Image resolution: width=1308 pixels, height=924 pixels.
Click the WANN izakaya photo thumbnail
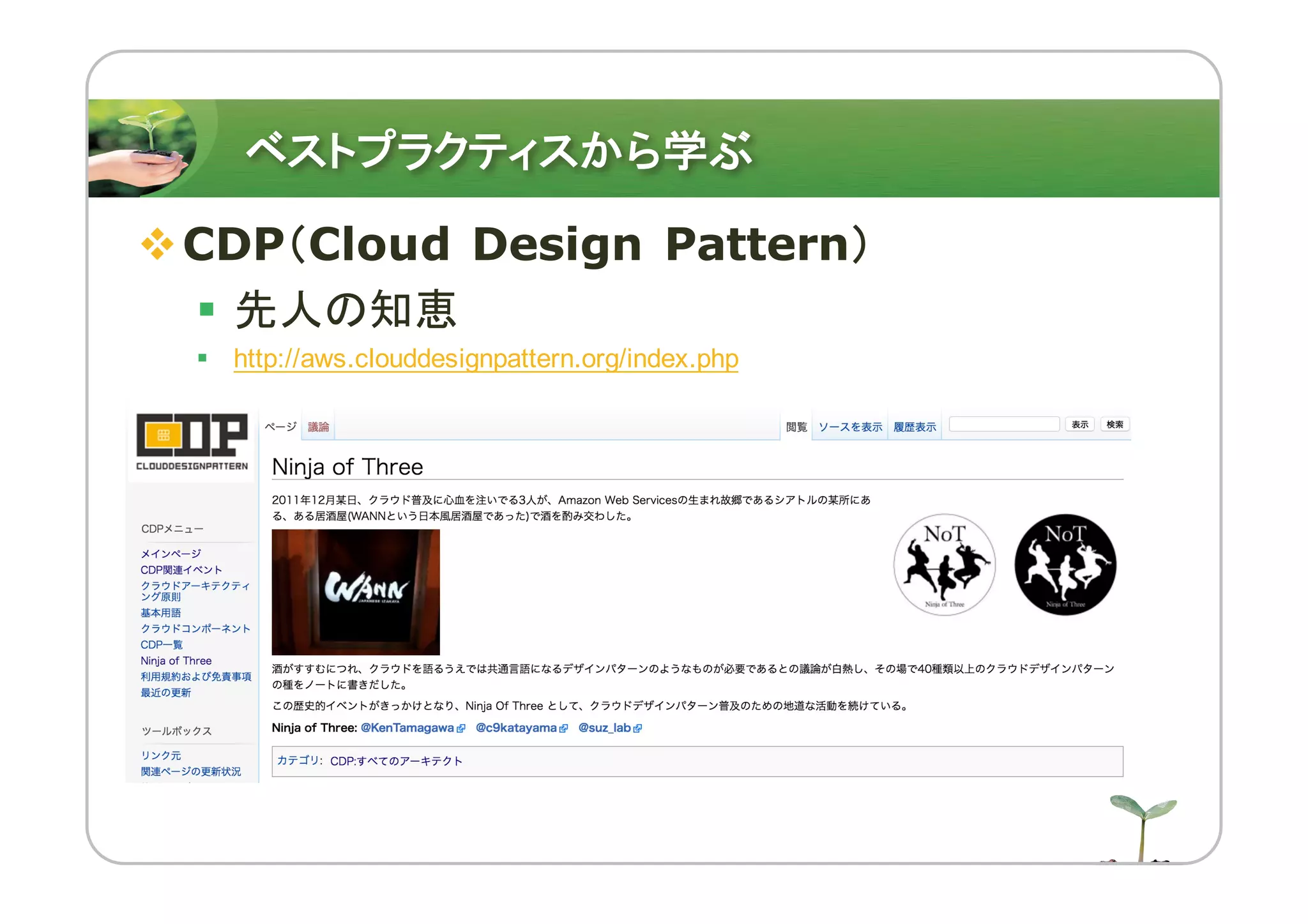[356, 592]
